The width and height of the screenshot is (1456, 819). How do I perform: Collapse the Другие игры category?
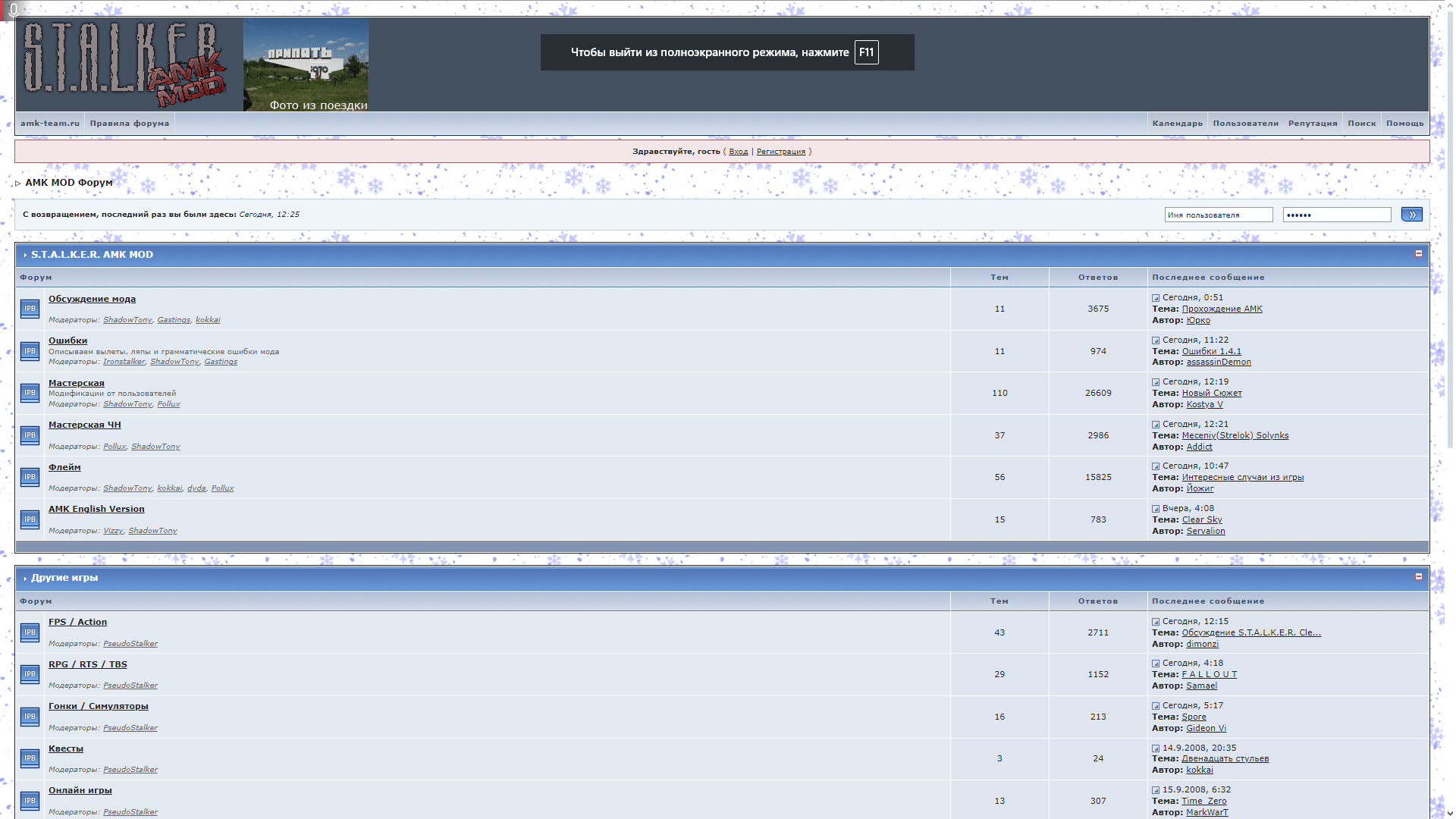click(x=1418, y=577)
